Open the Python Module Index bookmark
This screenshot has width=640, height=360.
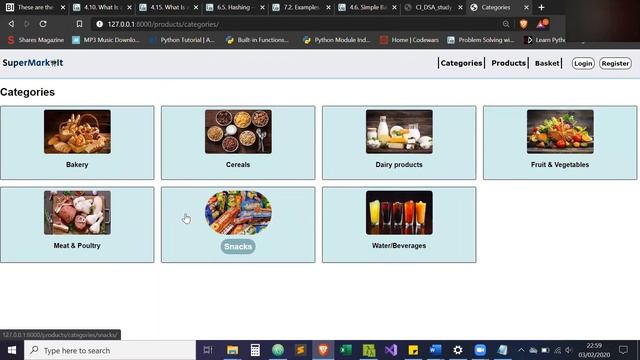(337, 40)
